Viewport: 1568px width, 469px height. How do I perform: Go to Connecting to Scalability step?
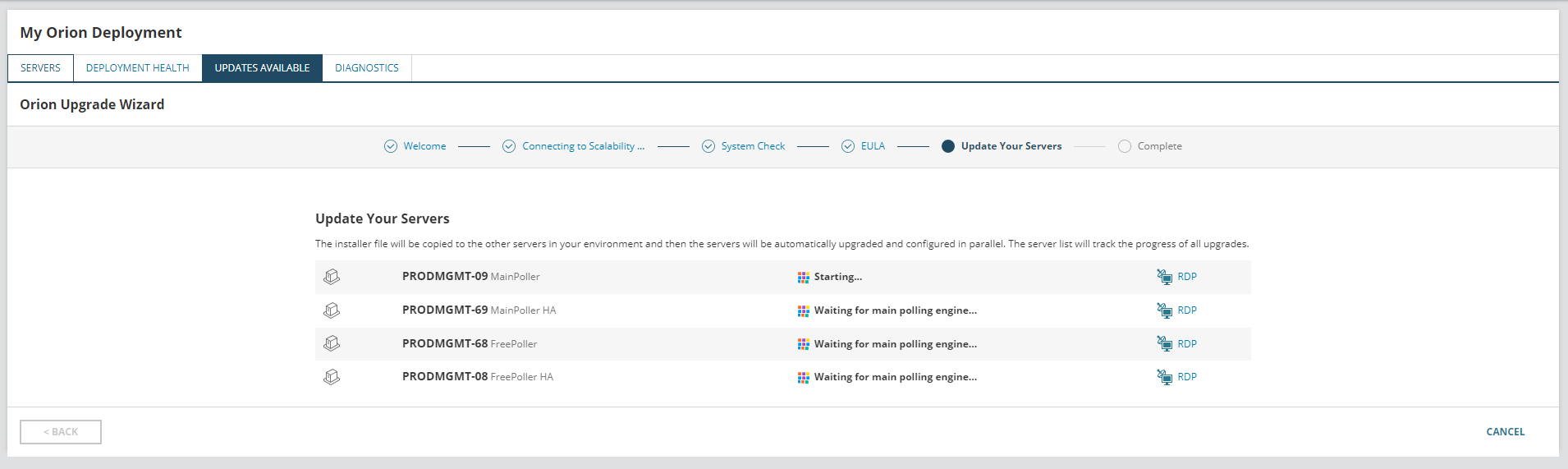[584, 146]
